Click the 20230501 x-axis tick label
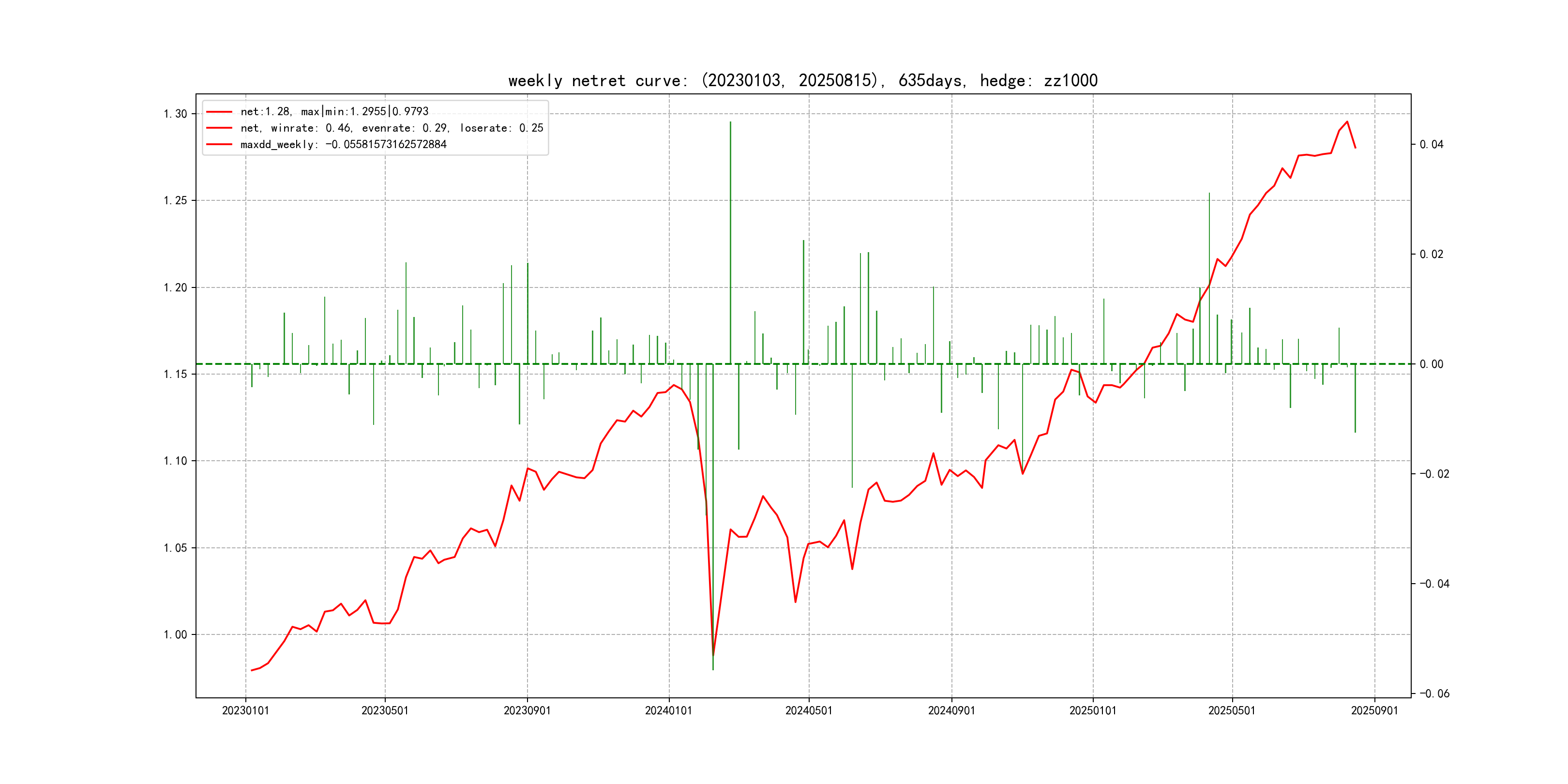The height and width of the screenshot is (784, 1568). pos(385,710)
